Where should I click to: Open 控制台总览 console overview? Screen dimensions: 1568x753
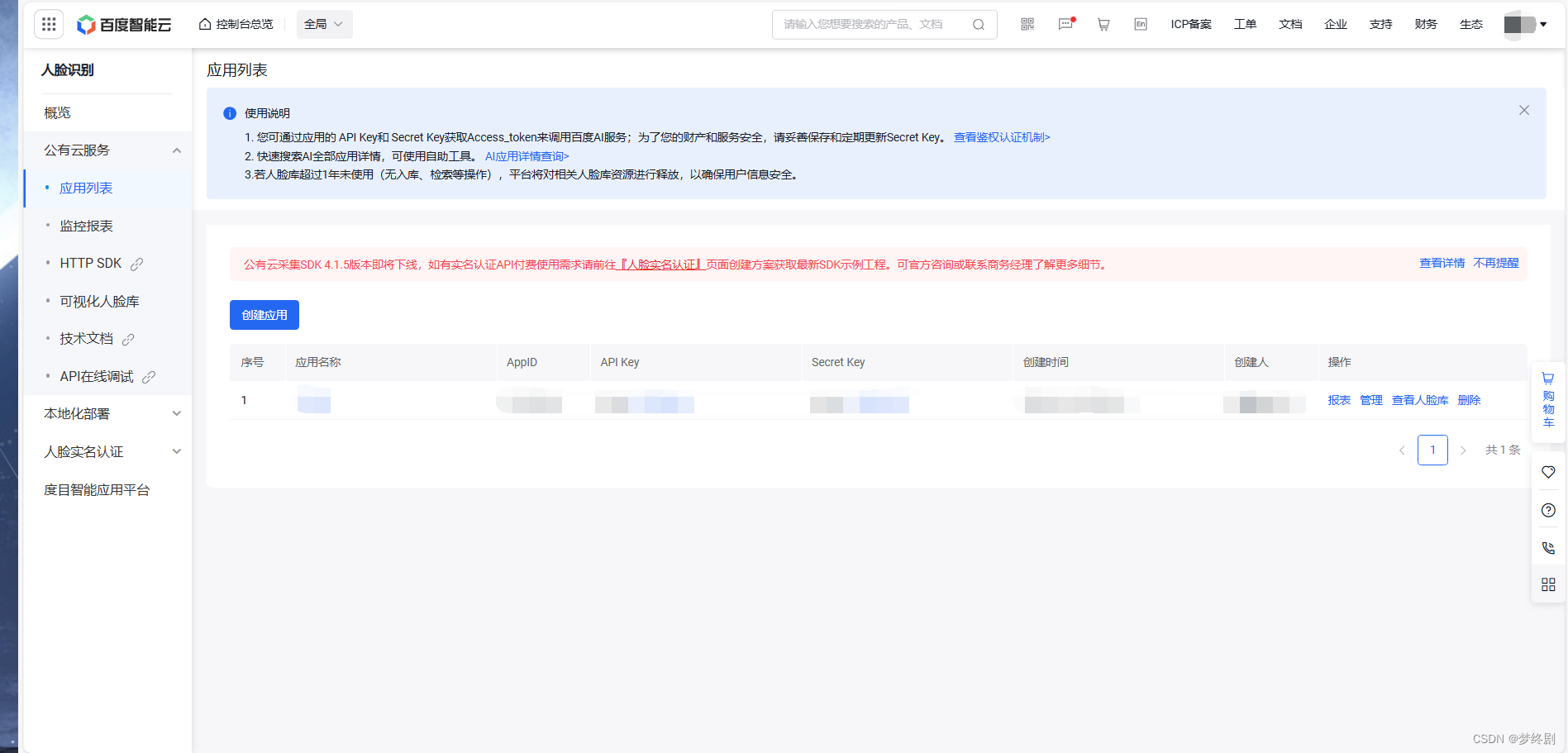tap(236, 24)
